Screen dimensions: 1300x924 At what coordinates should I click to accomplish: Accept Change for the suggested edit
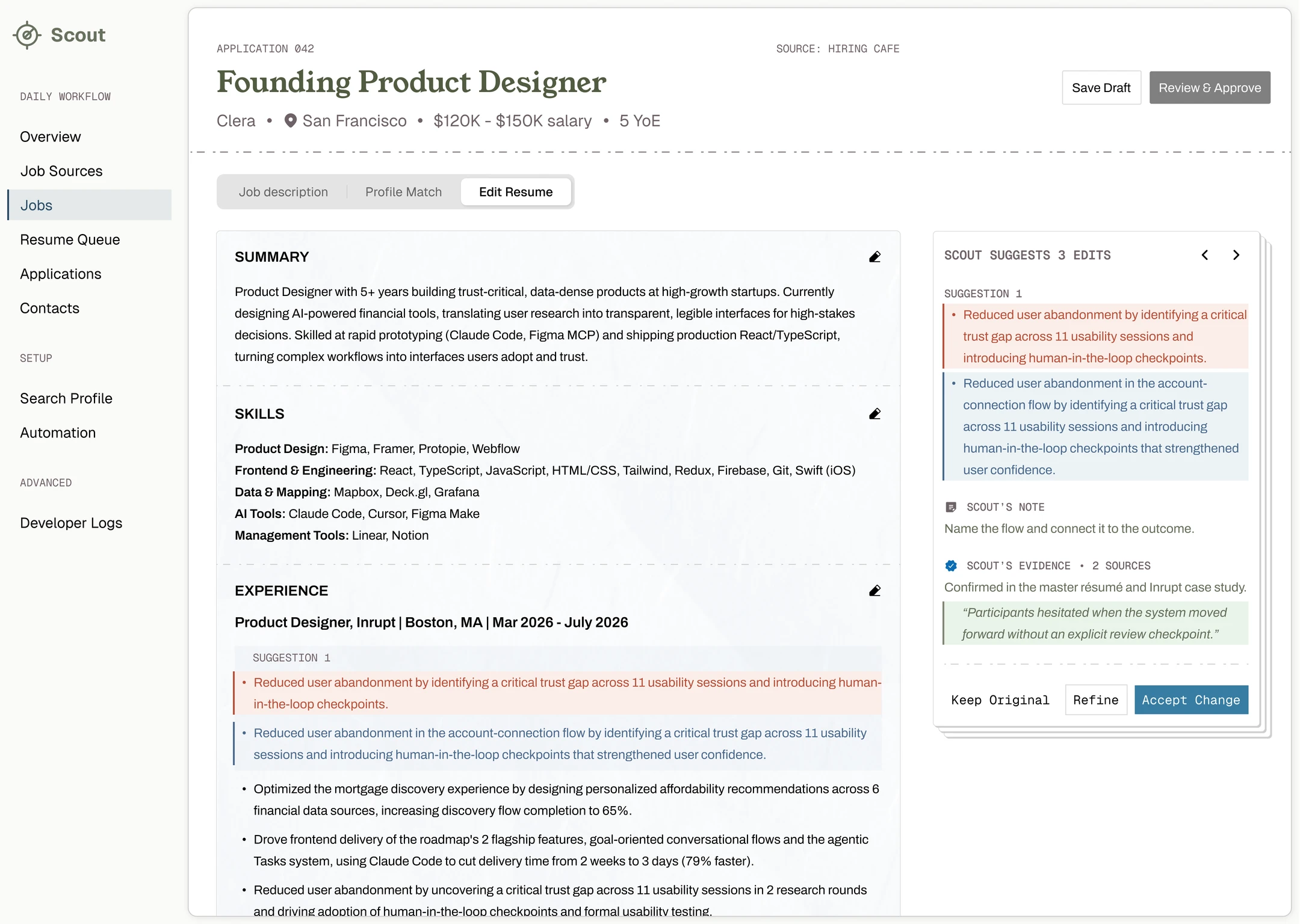(x=1191, y=700)
